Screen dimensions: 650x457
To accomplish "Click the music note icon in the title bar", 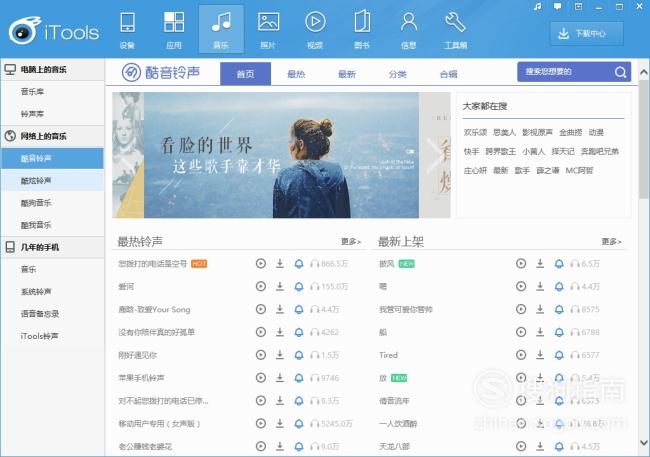I will [538, 7].
